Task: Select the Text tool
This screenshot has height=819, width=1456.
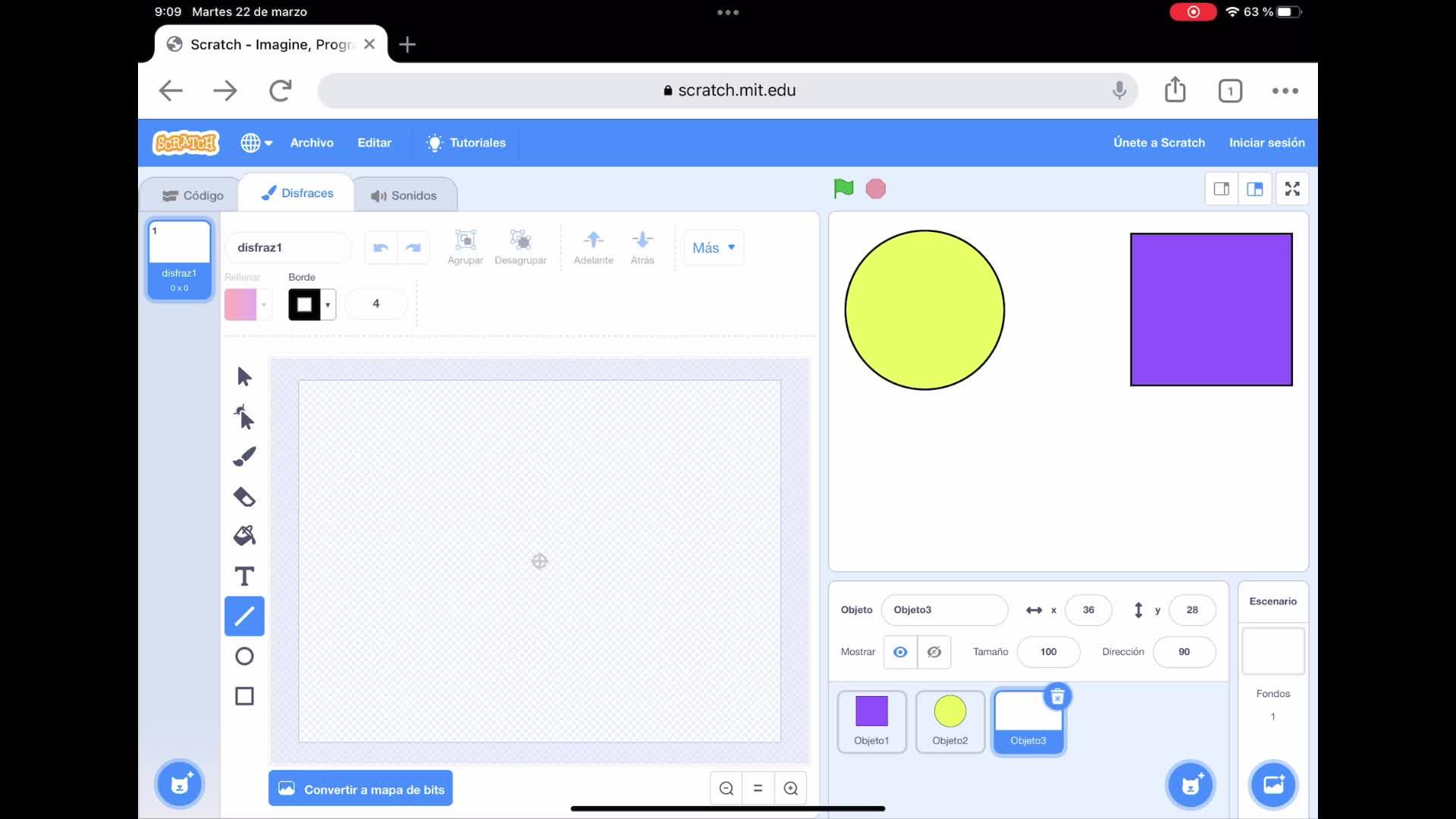Action: coord(244,576)
